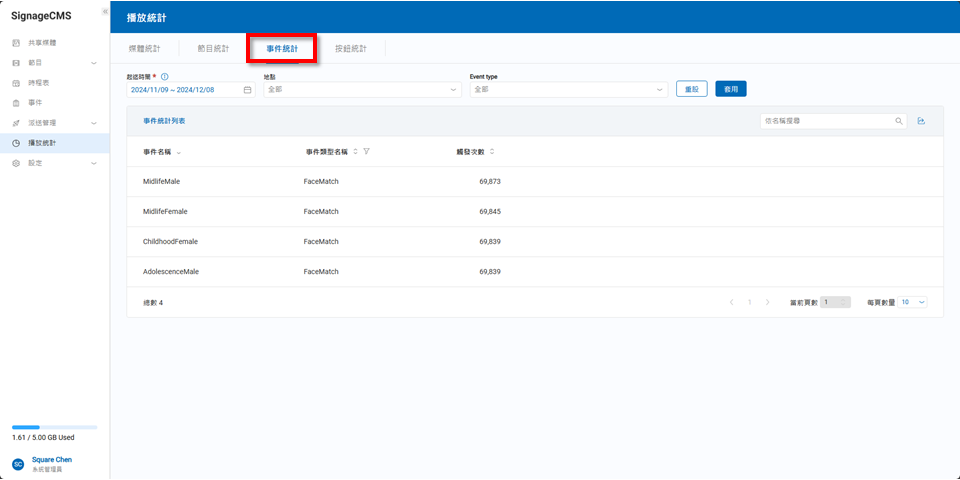This screenshot has height=480, width=960.
Task: Sort by 事件類型名稱 column arrows
Action: (355, 151)
